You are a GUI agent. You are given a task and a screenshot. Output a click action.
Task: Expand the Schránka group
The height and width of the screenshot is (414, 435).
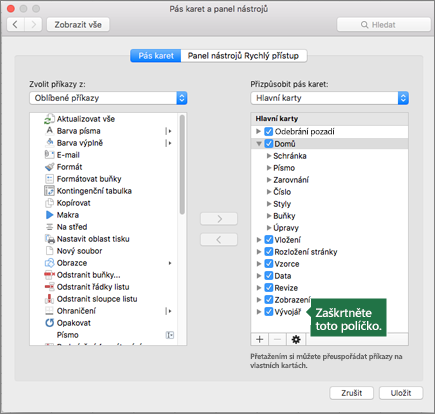point(269,156)
